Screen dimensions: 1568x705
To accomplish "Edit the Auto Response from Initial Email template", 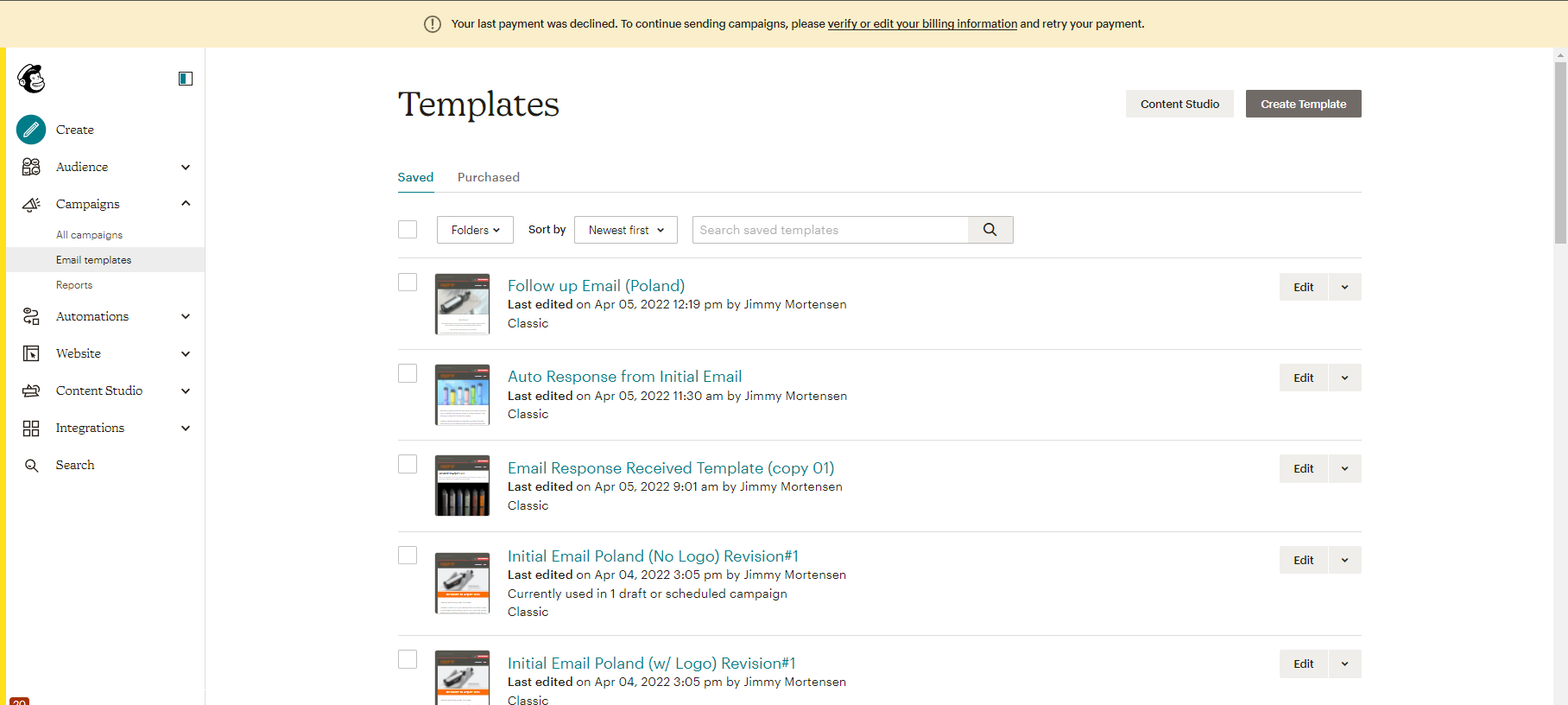I will pyautogui.click(x=1304, y=378).
